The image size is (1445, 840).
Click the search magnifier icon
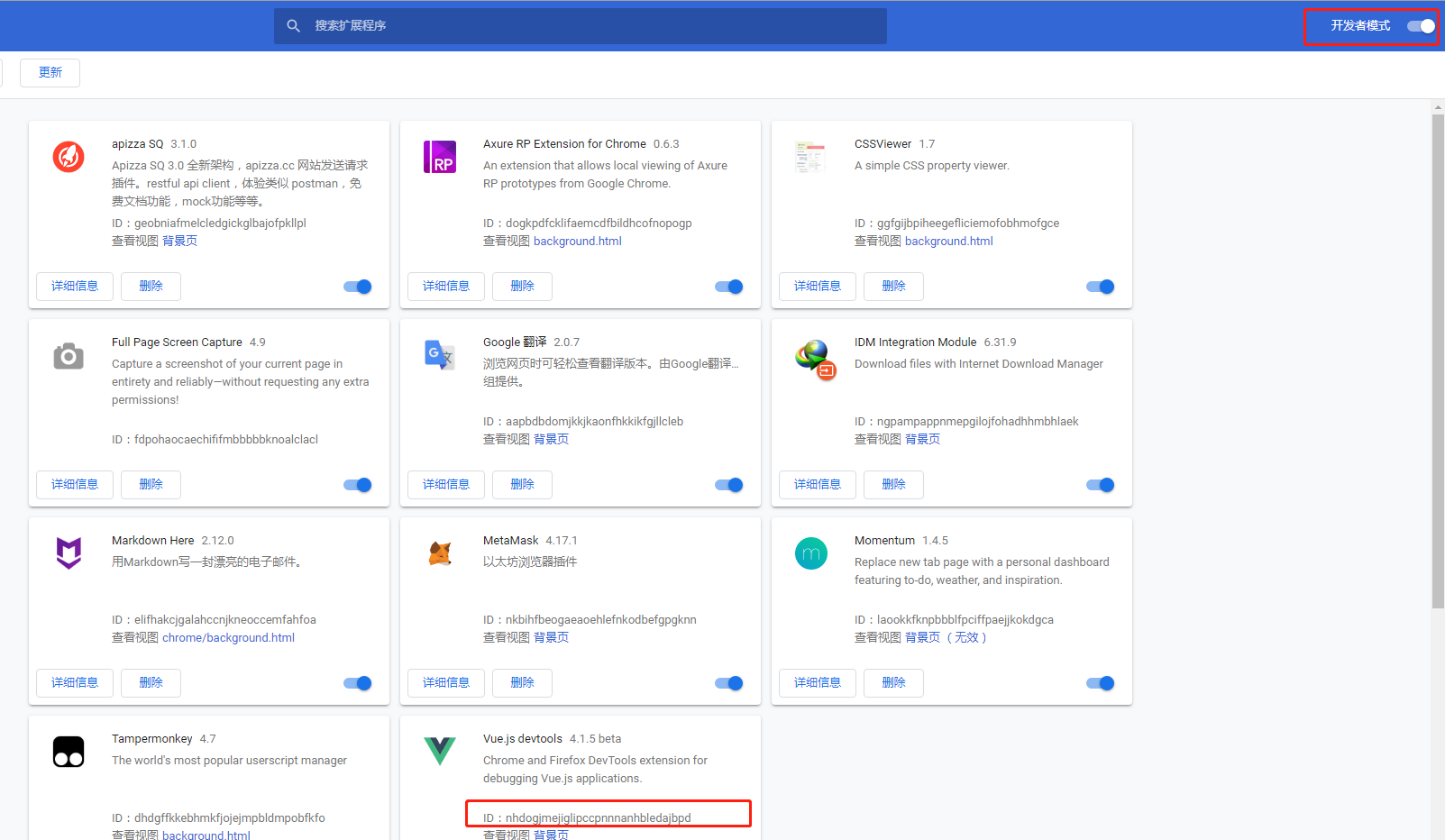click(x=293, y=26)
